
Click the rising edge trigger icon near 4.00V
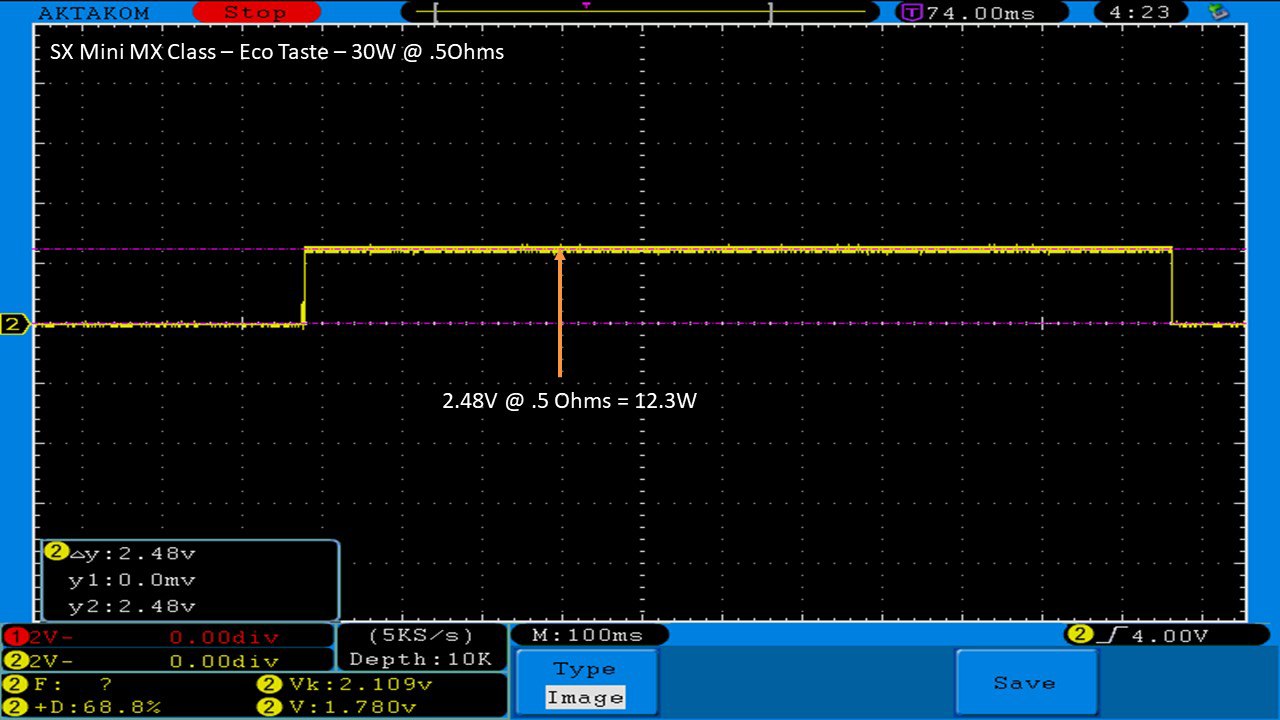click(x=1106, y=635)
